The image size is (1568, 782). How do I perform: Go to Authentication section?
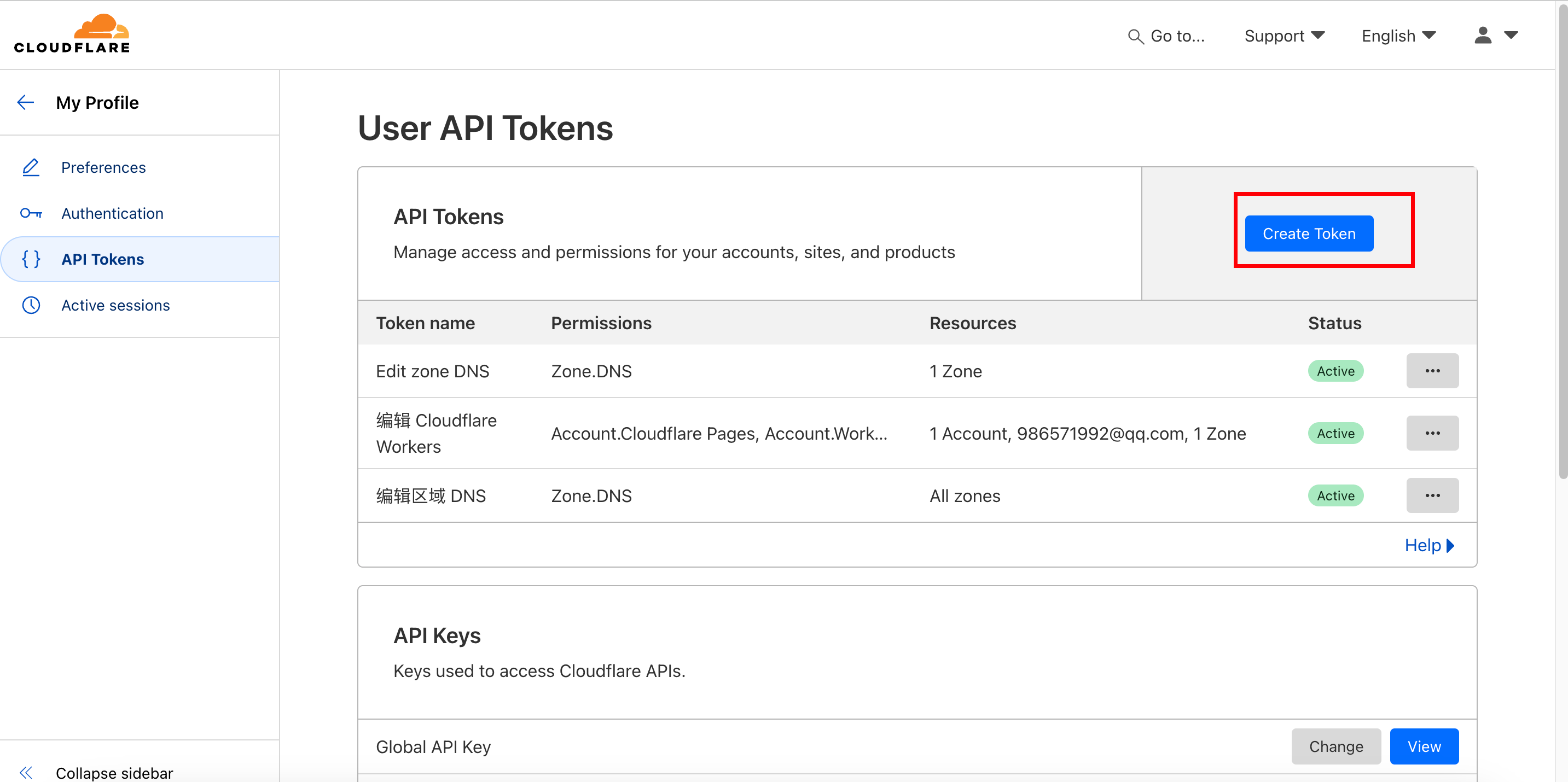(112, 214)
